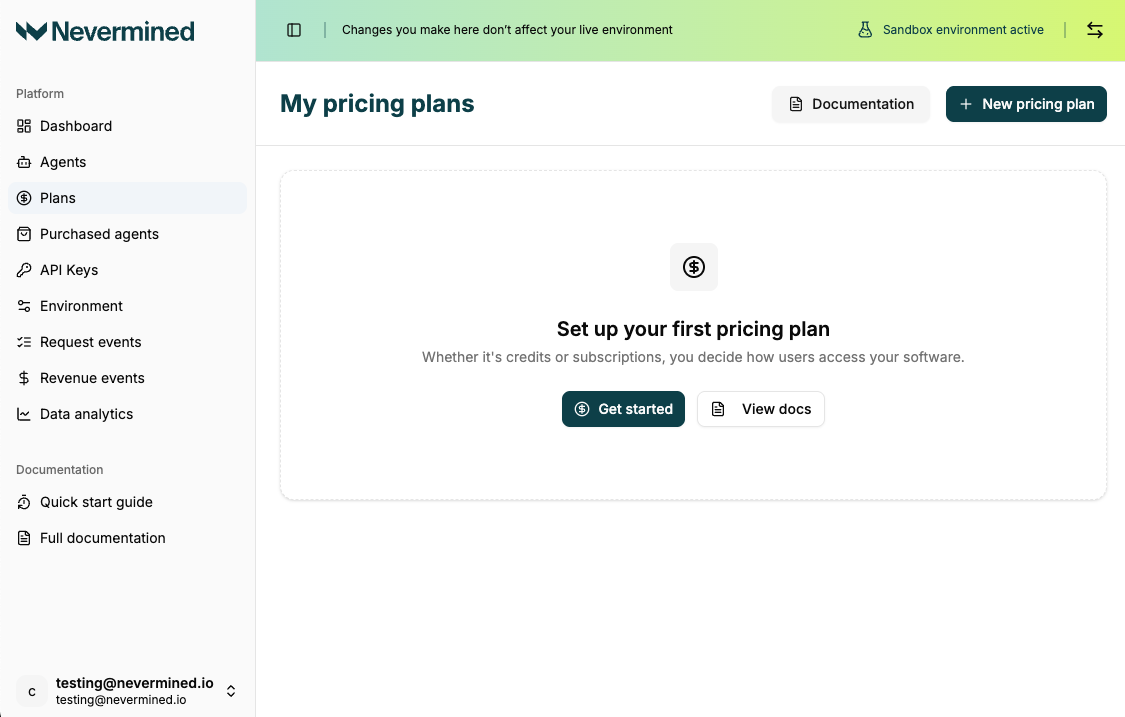The image size is (1125, 717).
Task: Click the Revenue events dollar icon
Action: pos(23,378)
